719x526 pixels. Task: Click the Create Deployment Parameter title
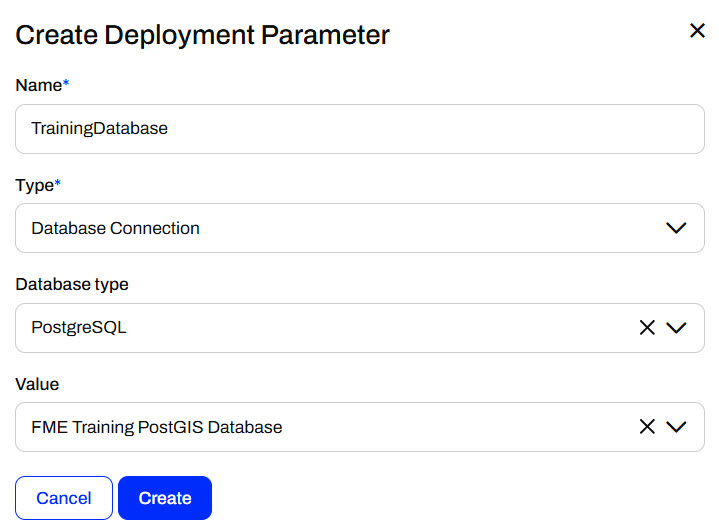(x=203, y=35)
